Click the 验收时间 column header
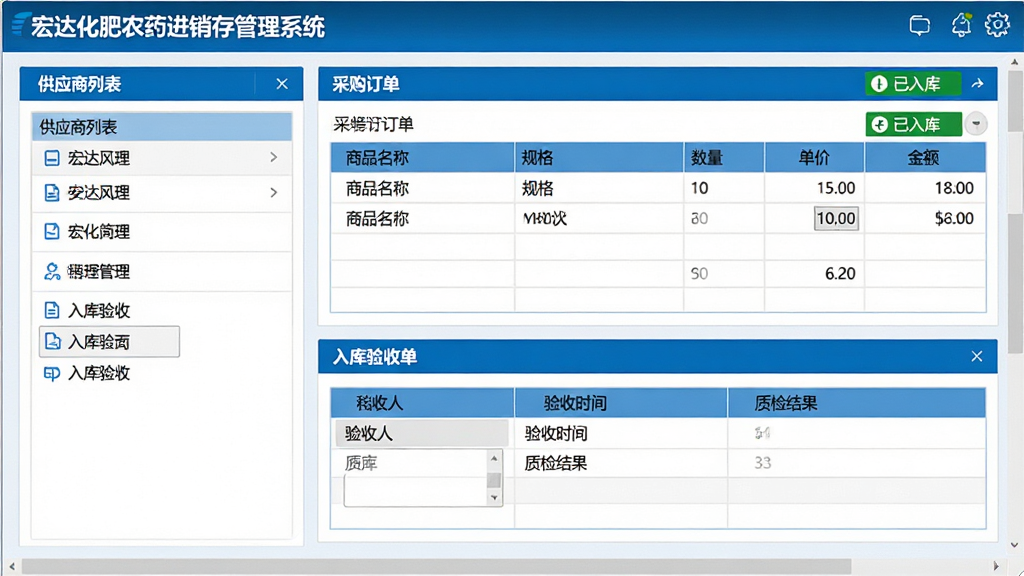Screen dimensions: 1024x576 [x=621, y=403]
